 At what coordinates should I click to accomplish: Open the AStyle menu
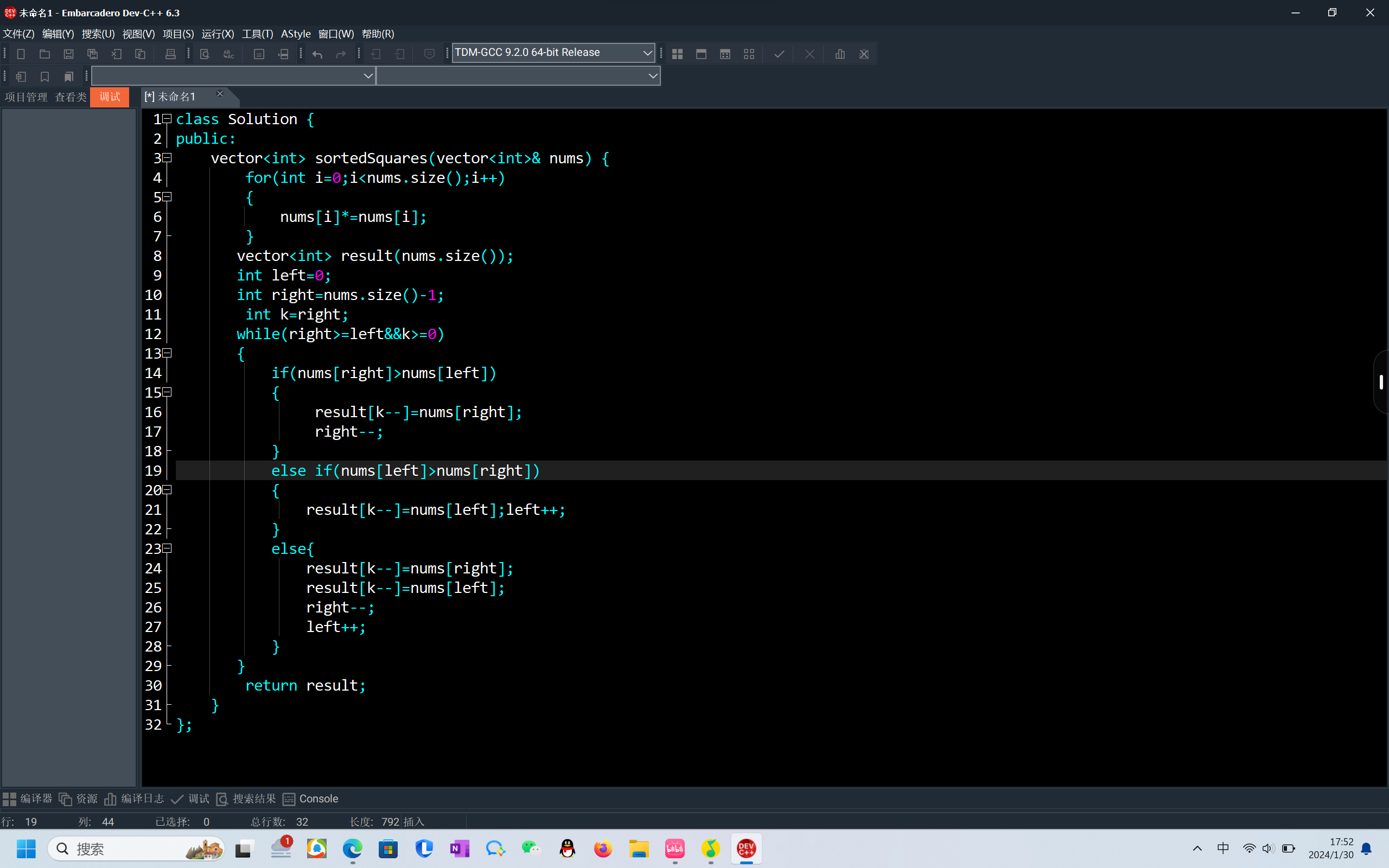(x=296, y=34)
